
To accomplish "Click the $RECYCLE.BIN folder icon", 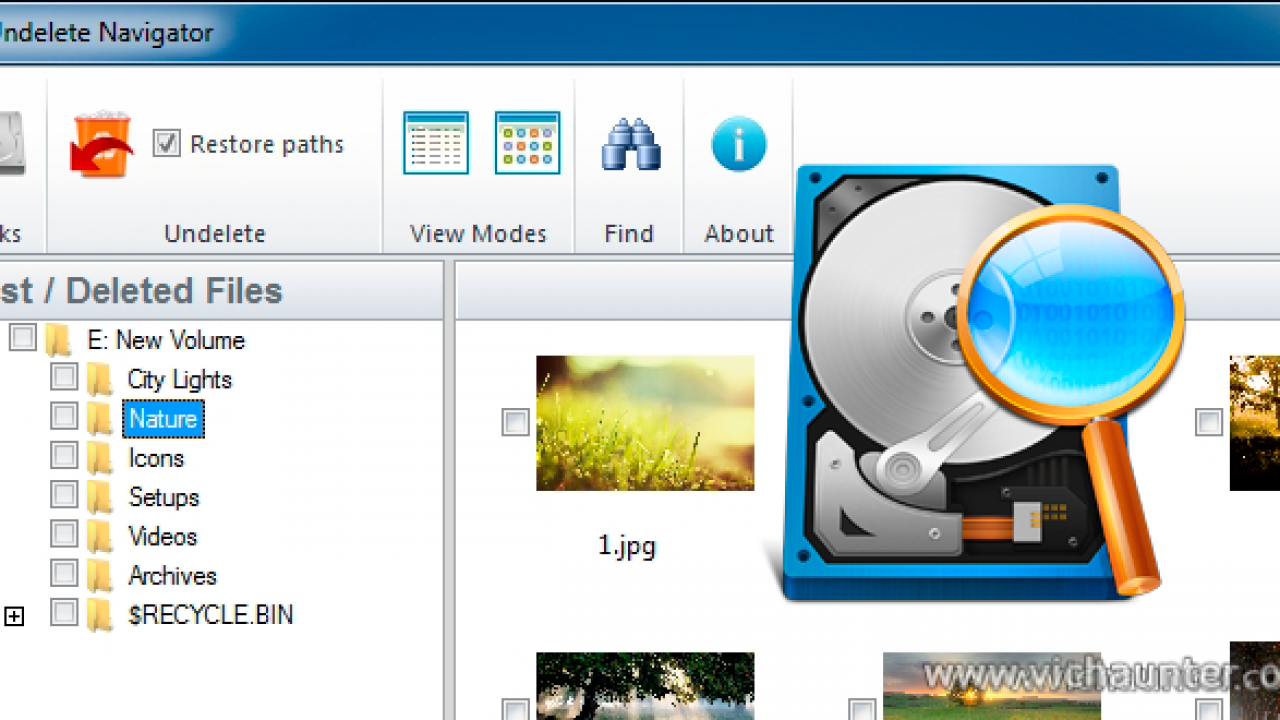I will click(x=99, y=615).
